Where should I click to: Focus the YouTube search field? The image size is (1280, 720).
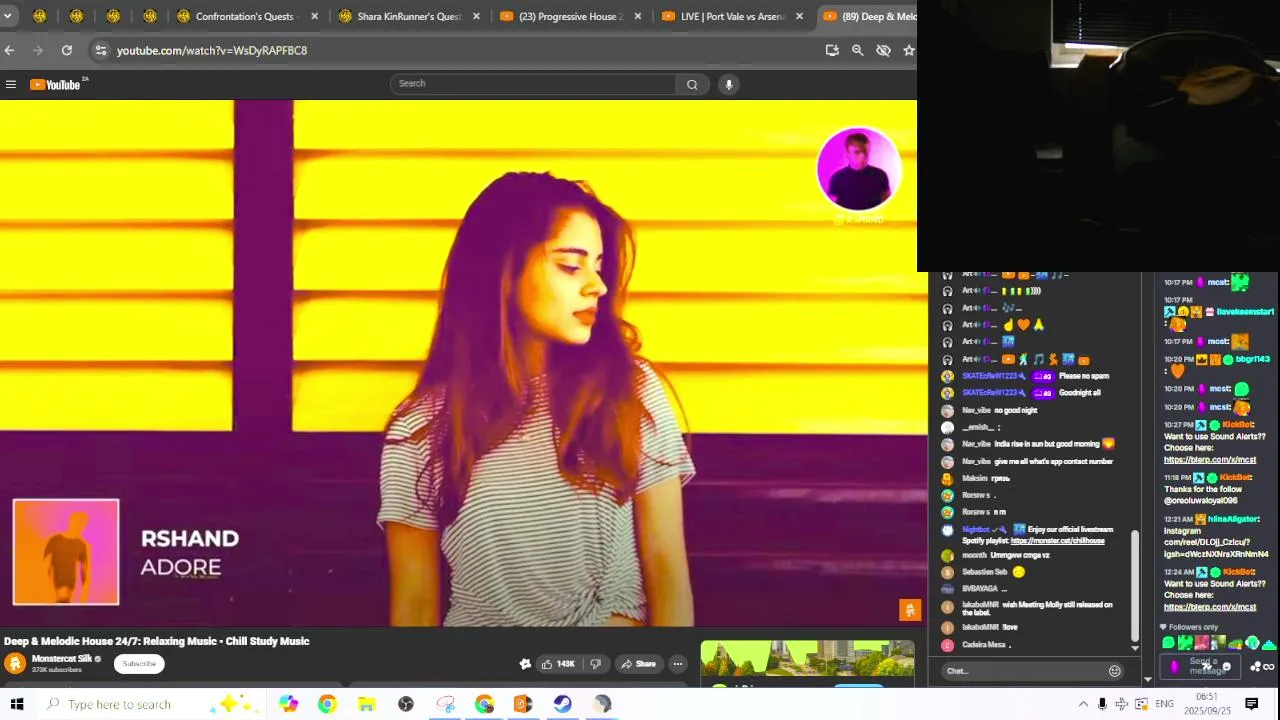pos(533,84)
